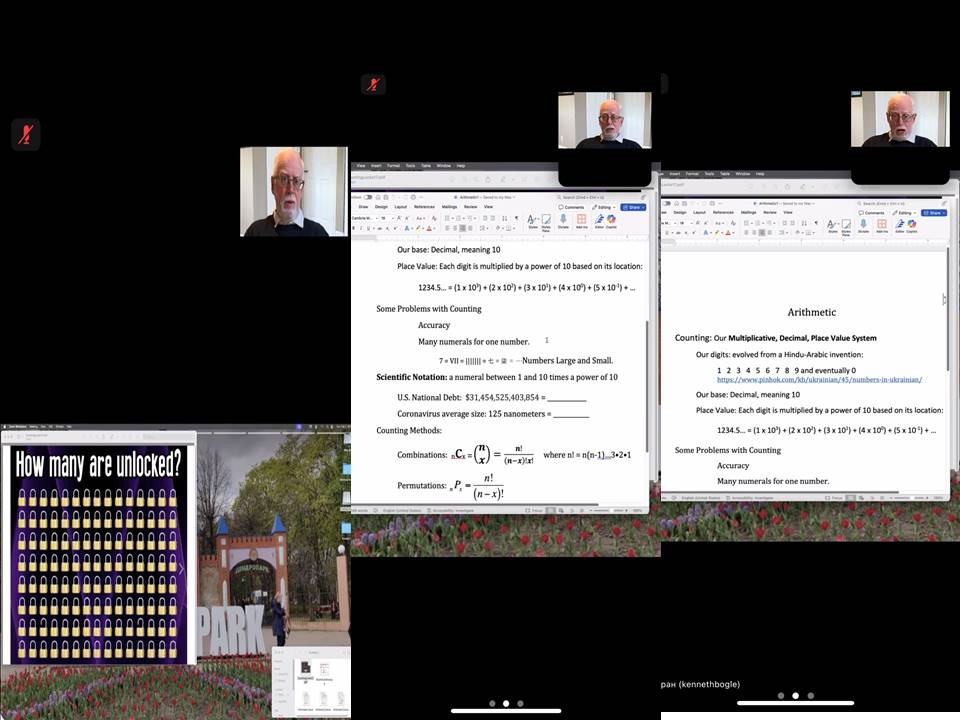Viewport: 960px width, 720px height.
Task: Click the Styles gallery icon in right Word window
Action: (831, 222)
